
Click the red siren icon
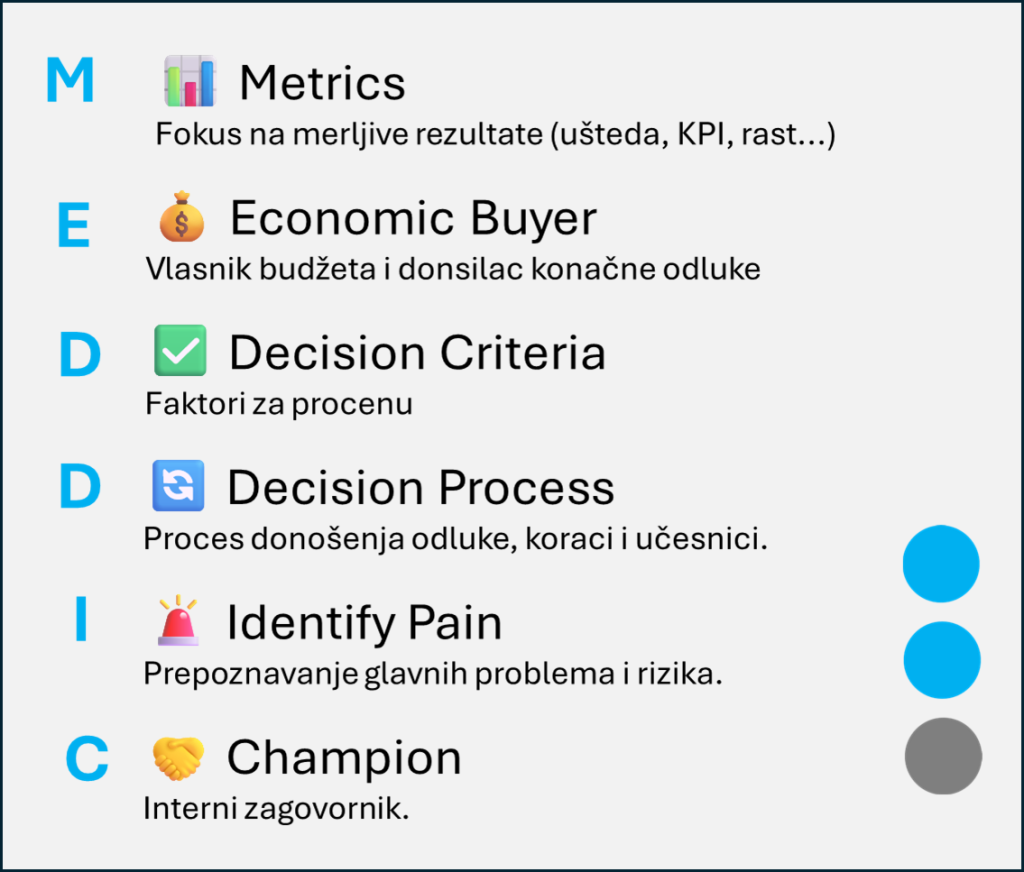click(x=177, y=621)
